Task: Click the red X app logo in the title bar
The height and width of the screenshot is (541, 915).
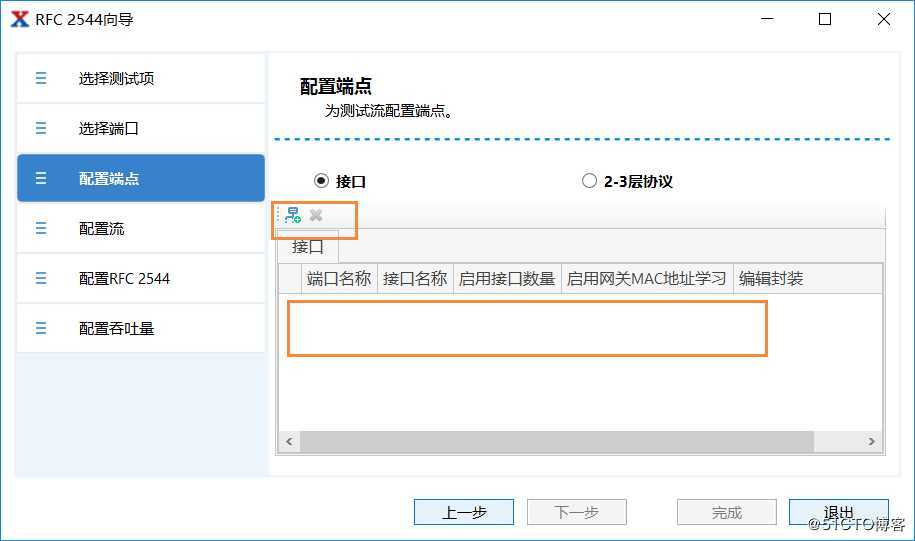Action: (x=20, y=19)
